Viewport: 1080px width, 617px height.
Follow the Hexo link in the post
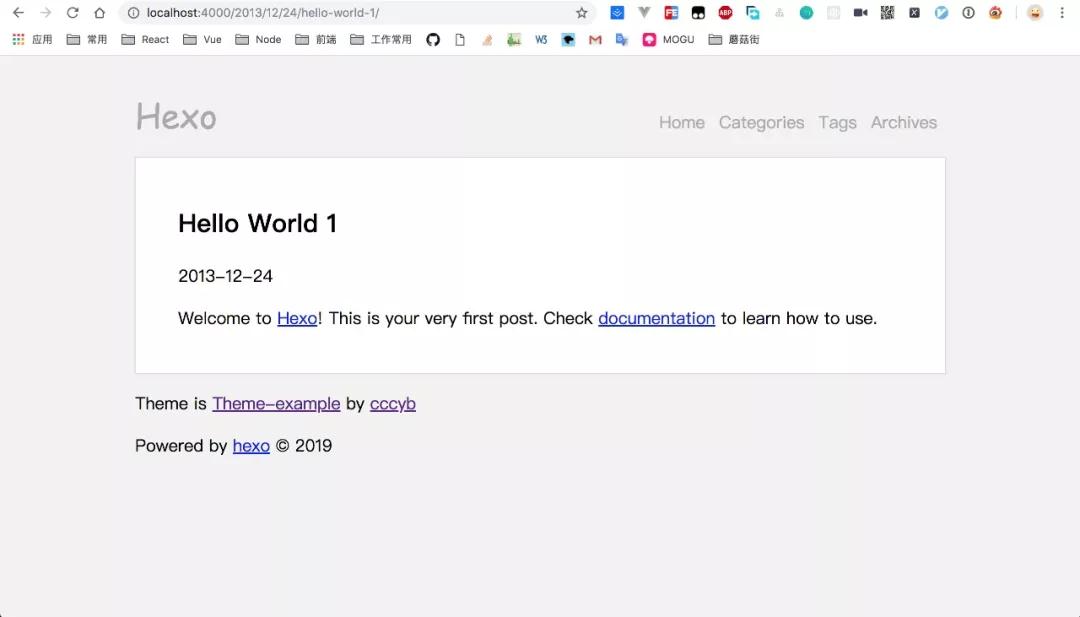click(297, 318)
